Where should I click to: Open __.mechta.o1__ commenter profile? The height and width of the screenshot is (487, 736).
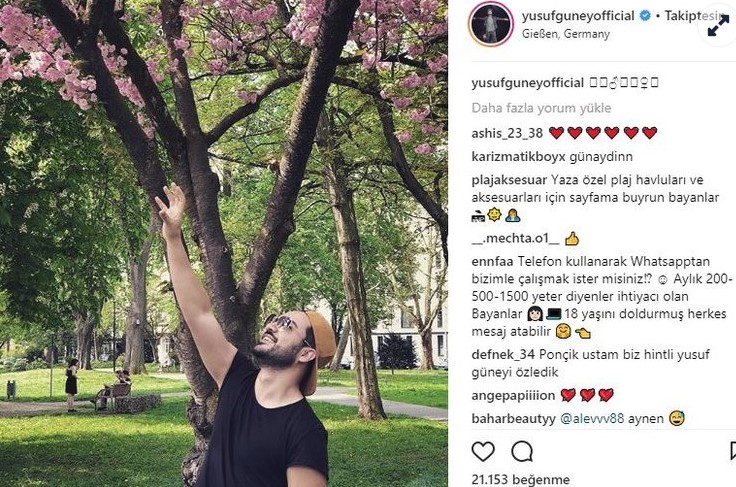(x=515, y=238)
